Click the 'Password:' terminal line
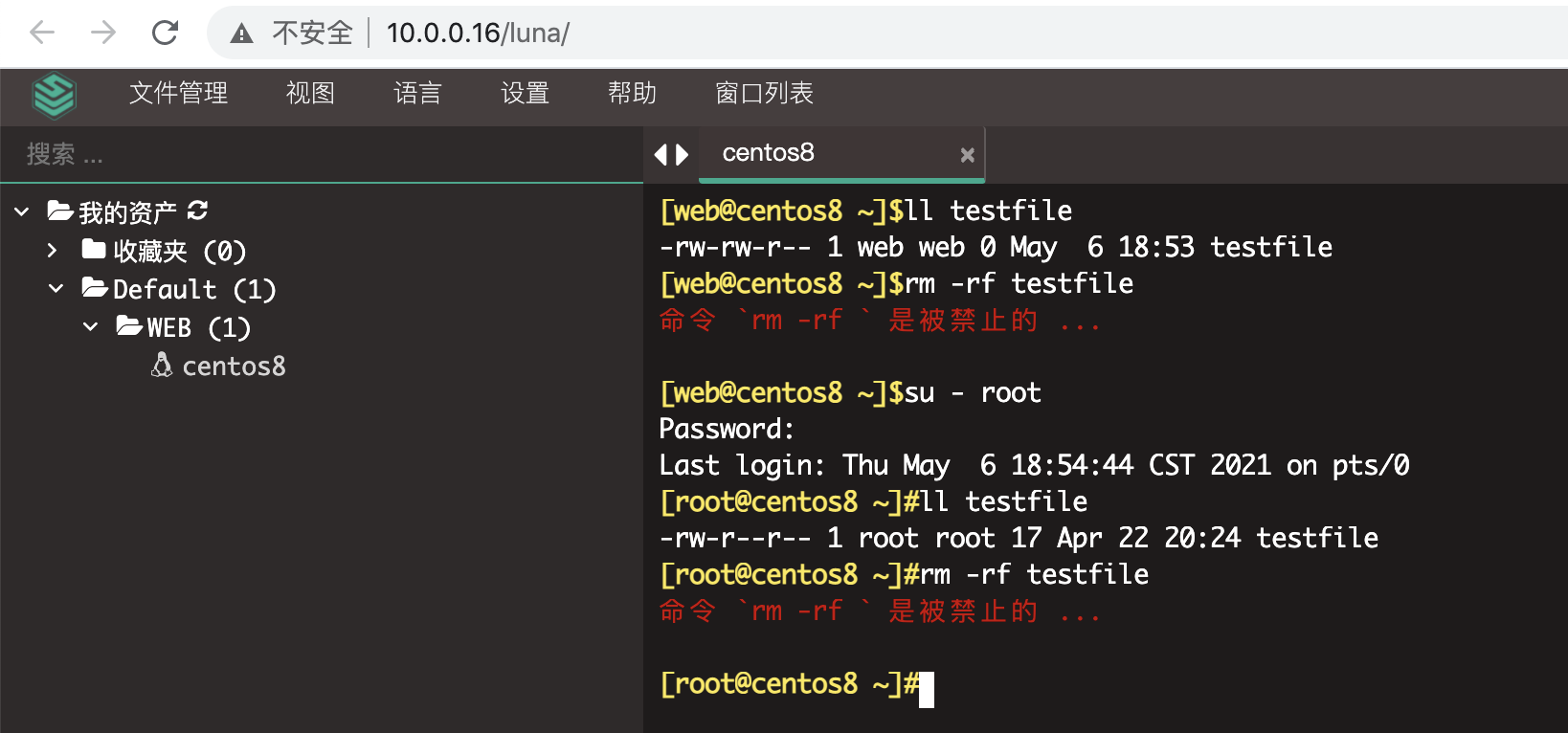The width and height of the screenshot is (1568, 733). 727,429
